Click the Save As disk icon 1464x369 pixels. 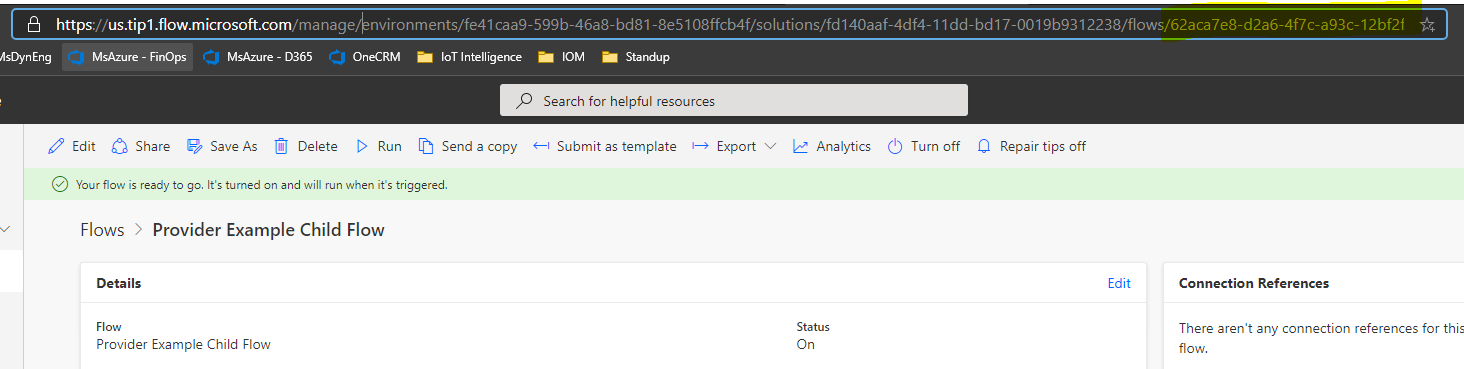pyautogui.click(x=195, y=146)
